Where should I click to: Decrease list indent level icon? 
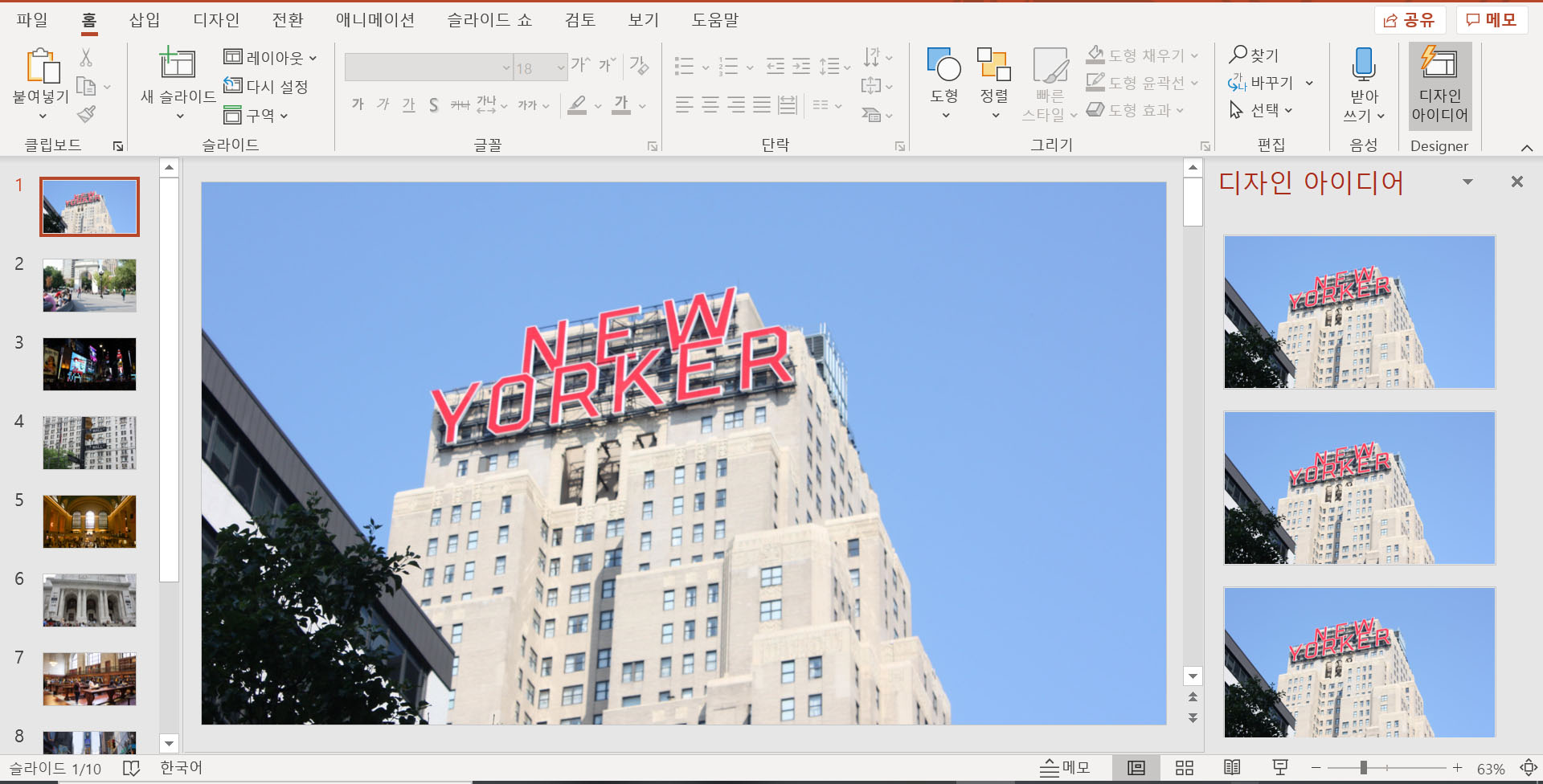point(776,67)
